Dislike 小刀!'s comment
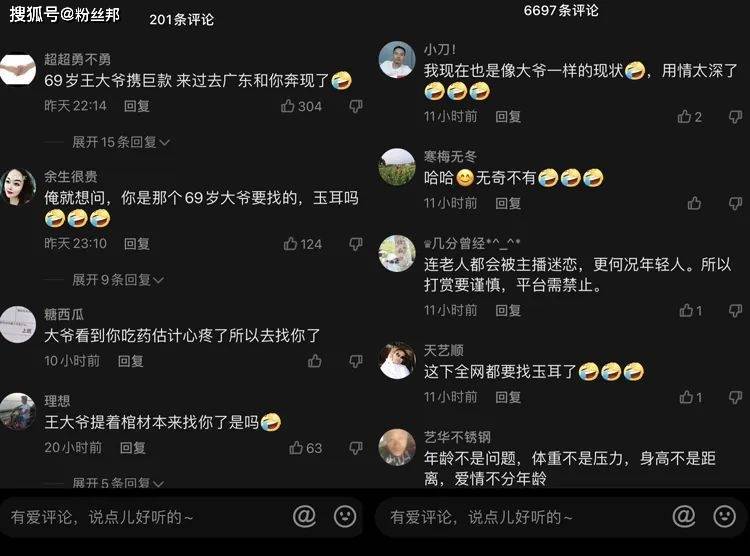The height and width of the screenshot is (556, 750). coord(735,116)
